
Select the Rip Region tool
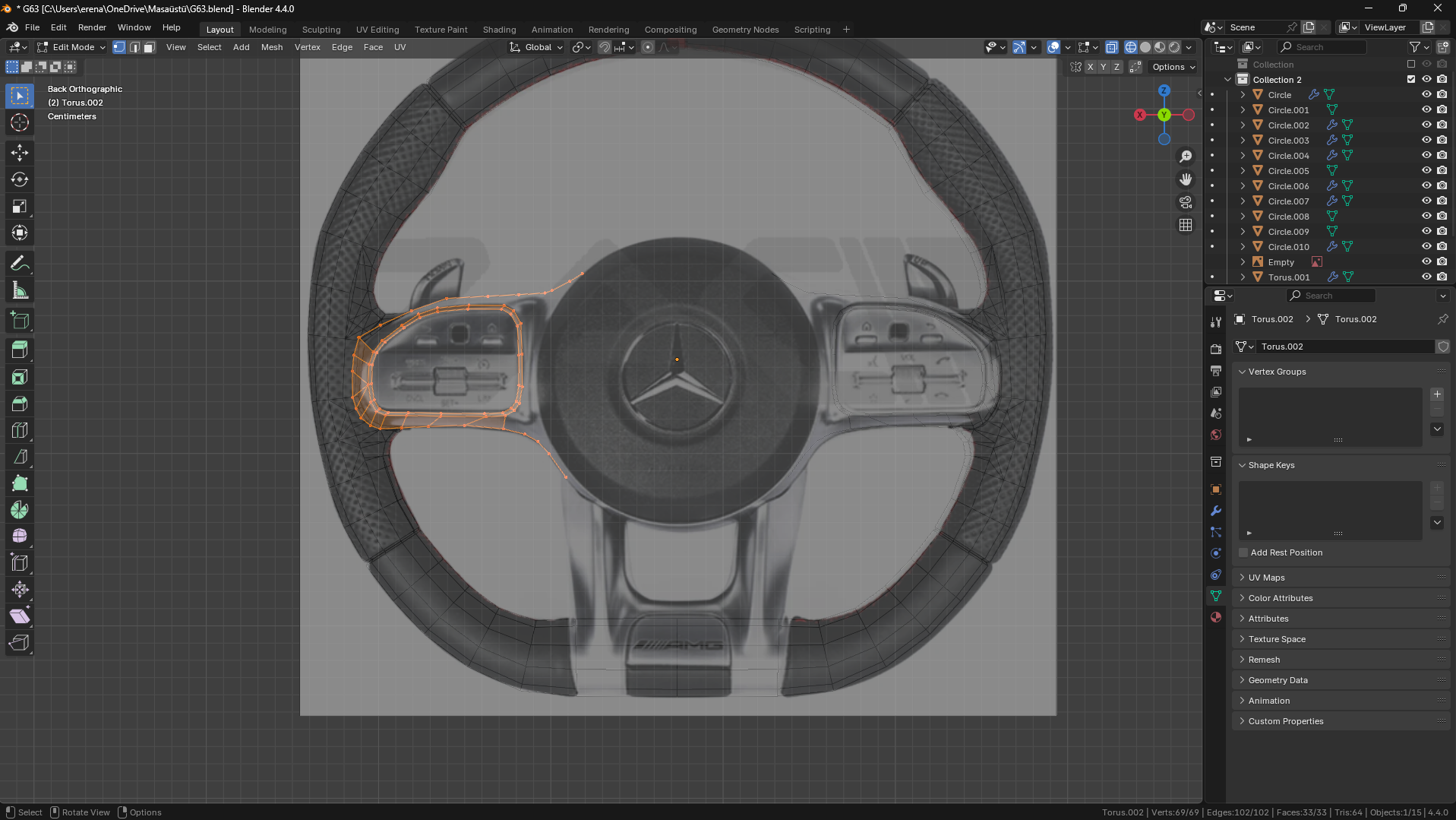[x=20, y=643]
